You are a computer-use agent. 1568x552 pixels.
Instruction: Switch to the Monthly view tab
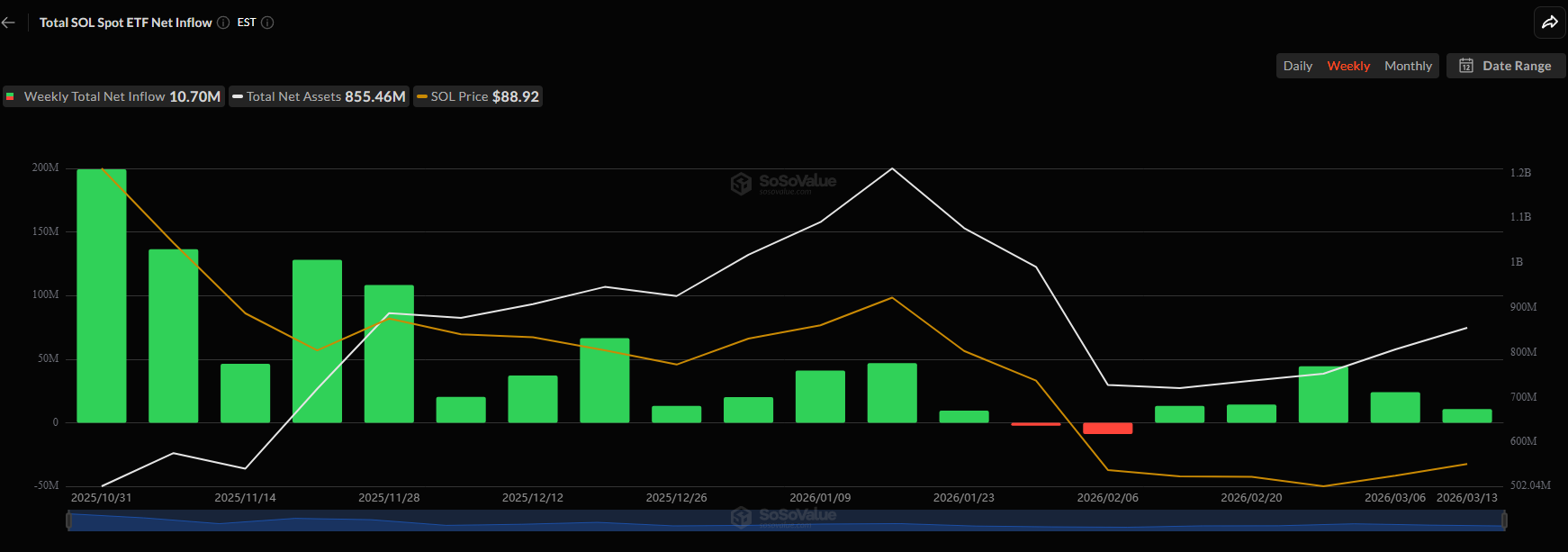click(x=1408, y=66)
